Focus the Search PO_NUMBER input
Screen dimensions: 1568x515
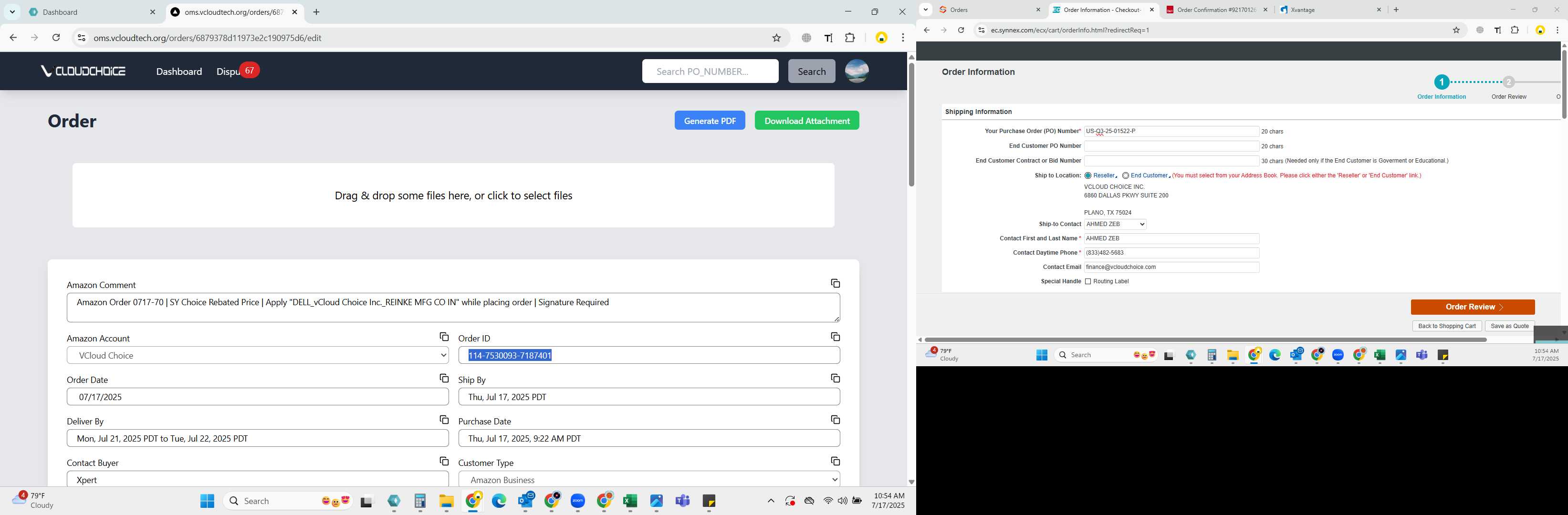[710, 71]
